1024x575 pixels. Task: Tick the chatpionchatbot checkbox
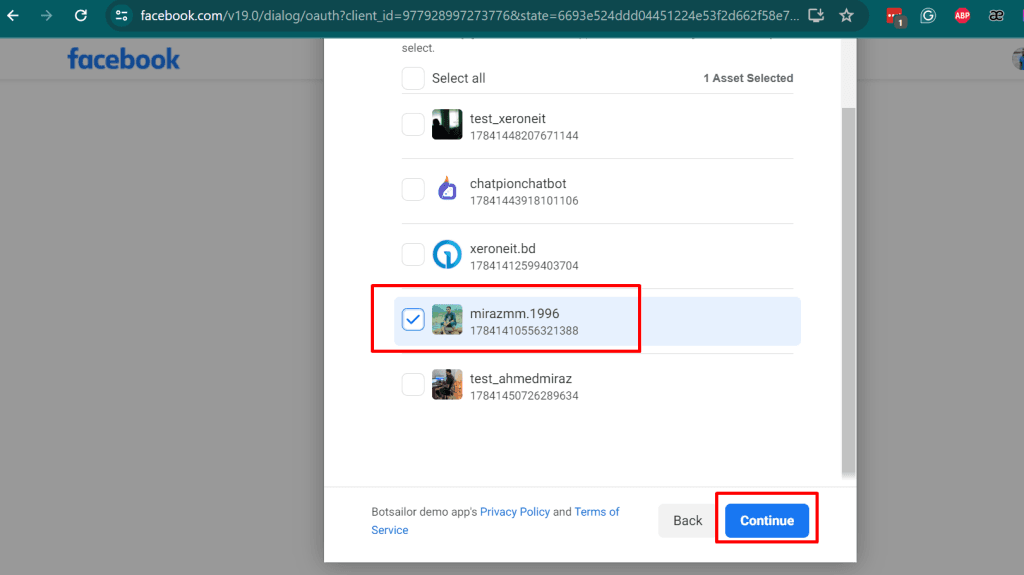click(413, 190)
